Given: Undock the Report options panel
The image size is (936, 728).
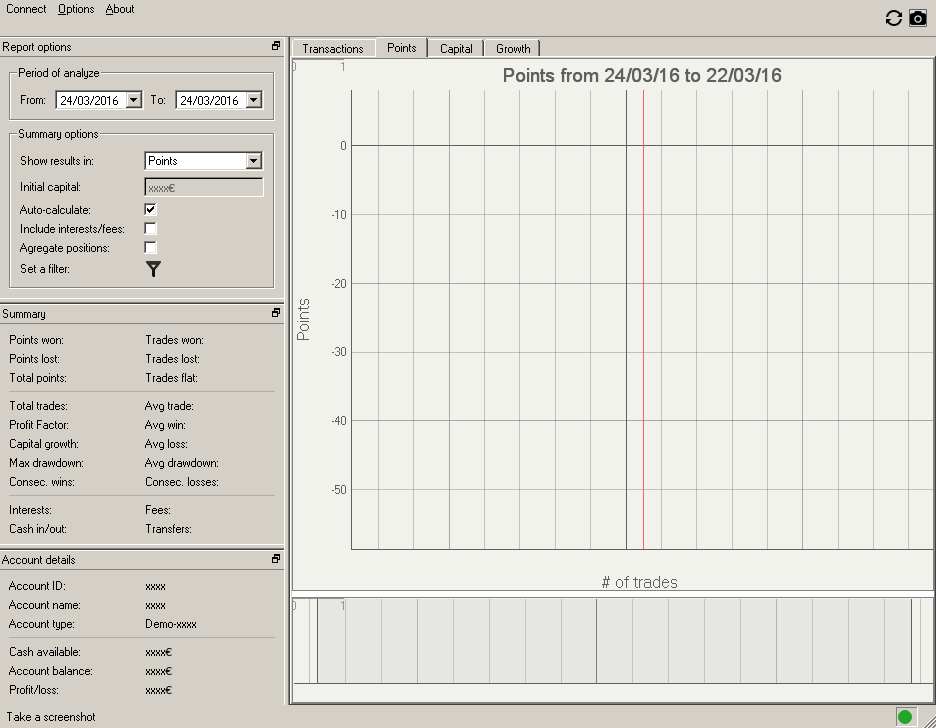Looking at the screenshot, I should click(x=276, y=46).
